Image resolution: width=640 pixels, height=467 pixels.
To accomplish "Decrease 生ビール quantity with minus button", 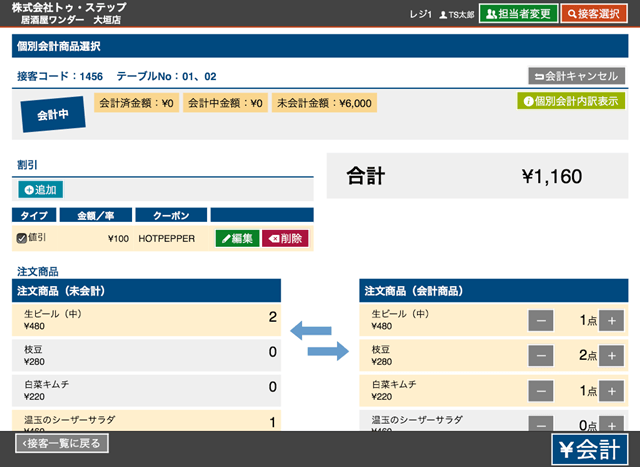I will tap(540, 321).
